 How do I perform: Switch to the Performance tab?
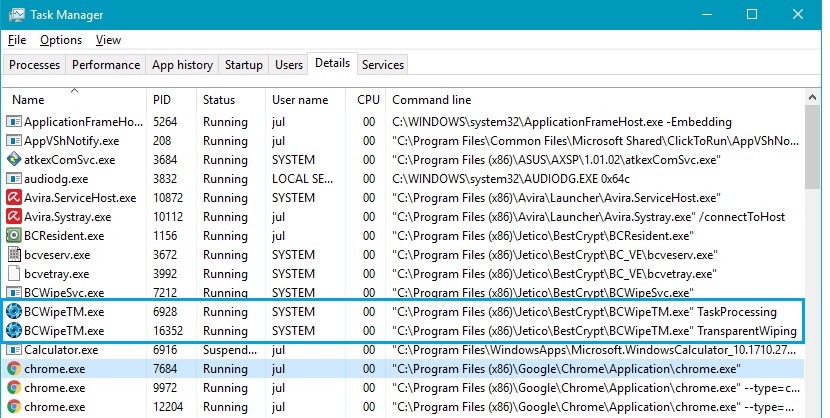(x=106, y=65)
